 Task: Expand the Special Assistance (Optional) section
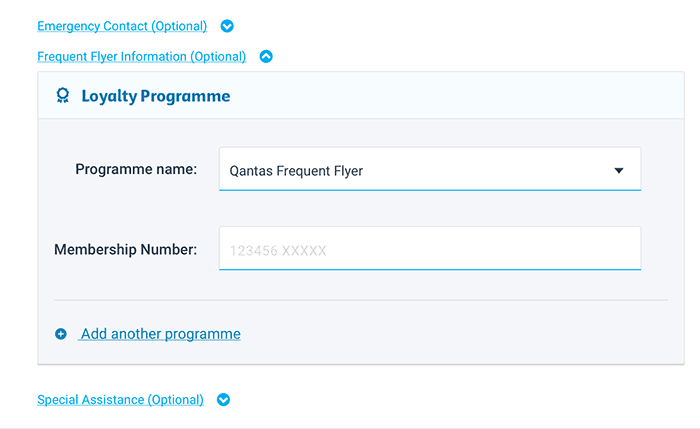point(120,400)
